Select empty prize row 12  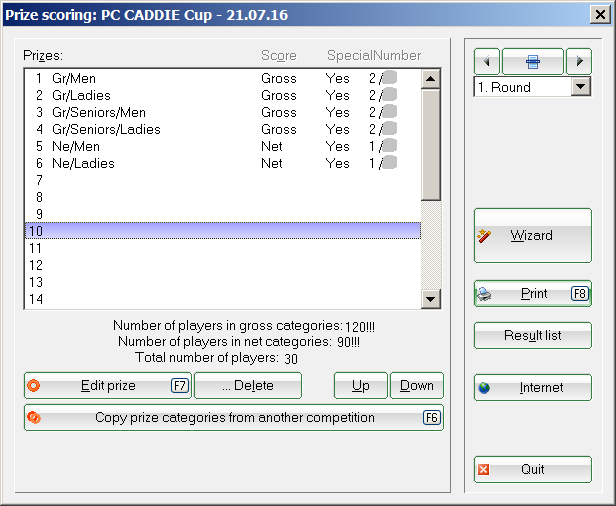pos(223,265)
